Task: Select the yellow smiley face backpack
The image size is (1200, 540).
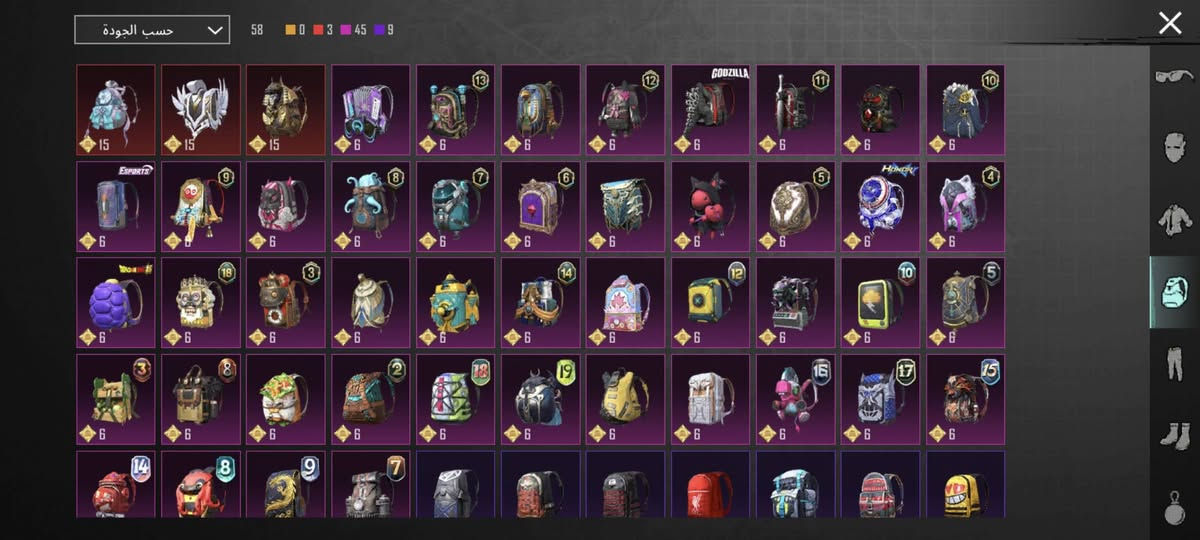Action: point(965,485)
